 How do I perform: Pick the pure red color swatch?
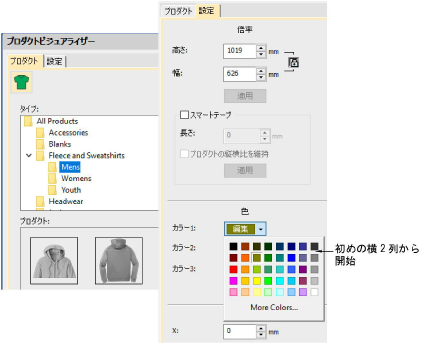(x=233, y=269)
